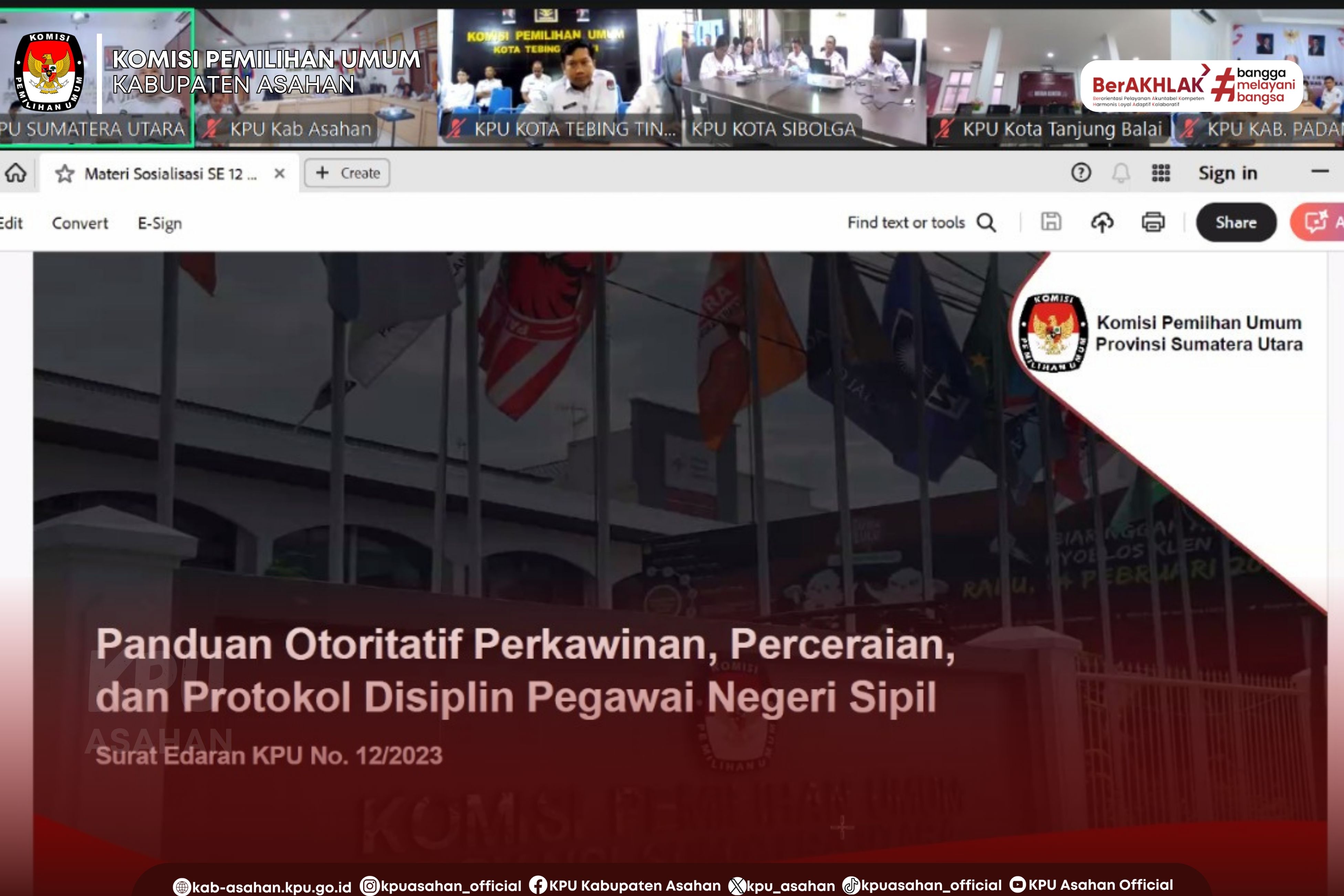Star the Materi Sosialisasi SE 12 tab

click(x=65, y=174)
